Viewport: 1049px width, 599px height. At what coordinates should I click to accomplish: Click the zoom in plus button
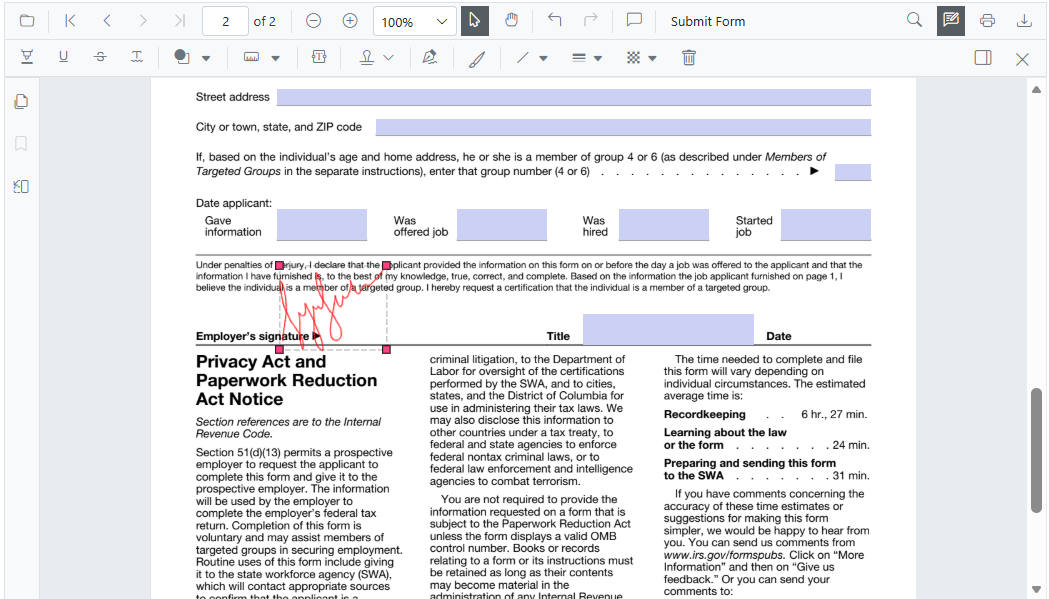pyautogui.click(x=350, y=21)
